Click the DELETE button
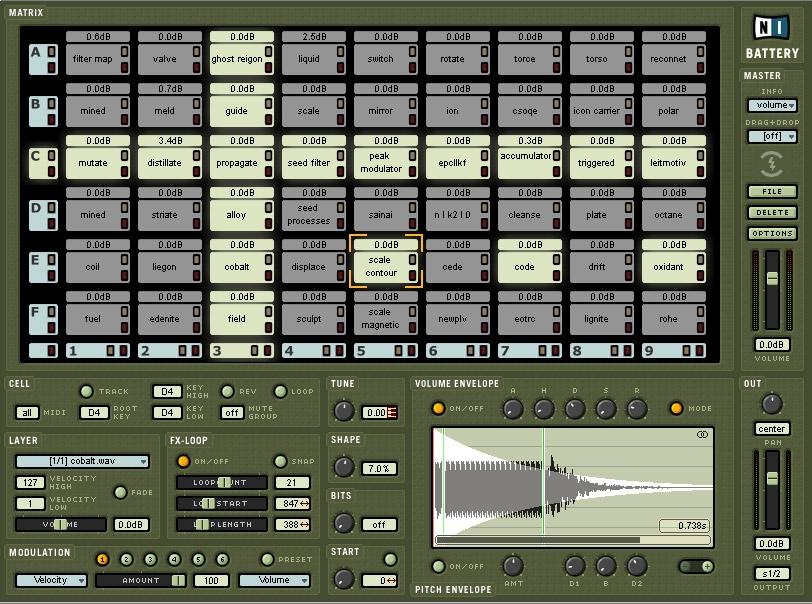This screenshot has height=604, width=812. tap(772, 212)
